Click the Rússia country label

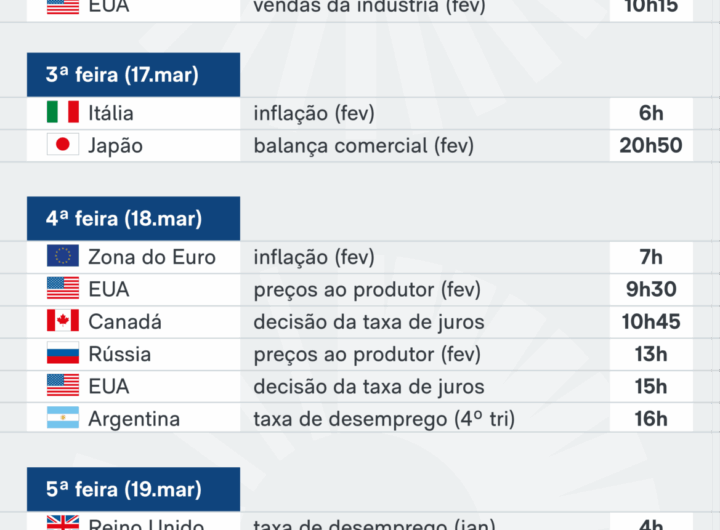coord(120,354)
